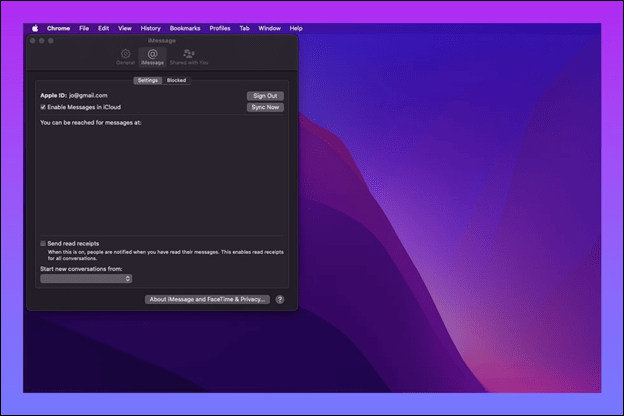The image size is (624, 416).
Task: Select the Settings tab
Action: coord(149,80)
